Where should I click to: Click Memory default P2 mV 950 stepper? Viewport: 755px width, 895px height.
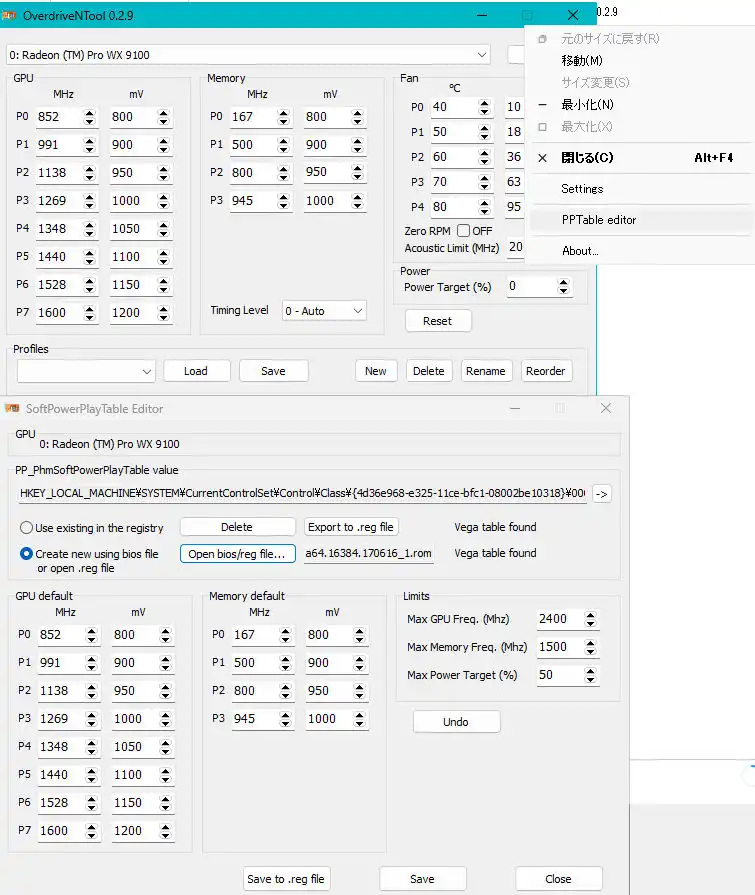359,691
